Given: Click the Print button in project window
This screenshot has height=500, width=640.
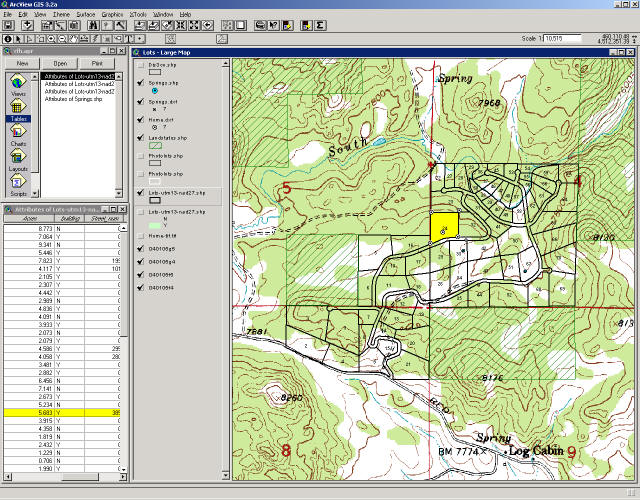Looking at the screenshot, I should pyautogui.click(x=97, y=64).
